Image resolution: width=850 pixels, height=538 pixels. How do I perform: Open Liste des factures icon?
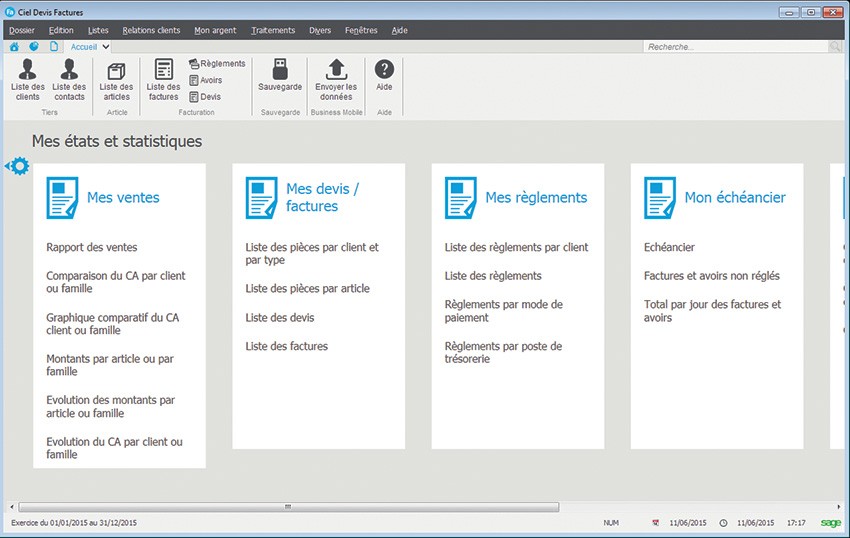[x=163, y=69]
